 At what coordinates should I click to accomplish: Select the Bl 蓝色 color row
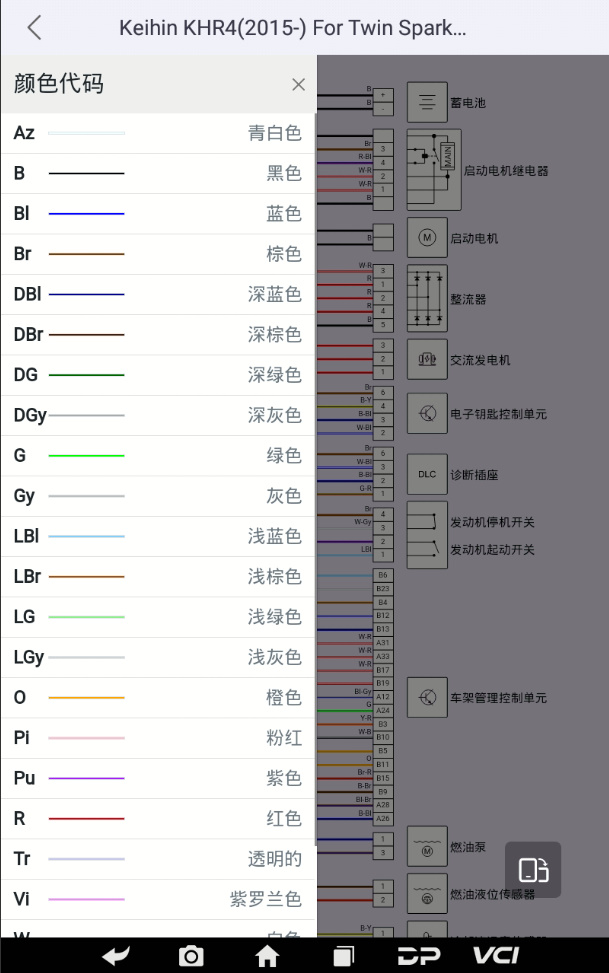[x=158, y=214]
